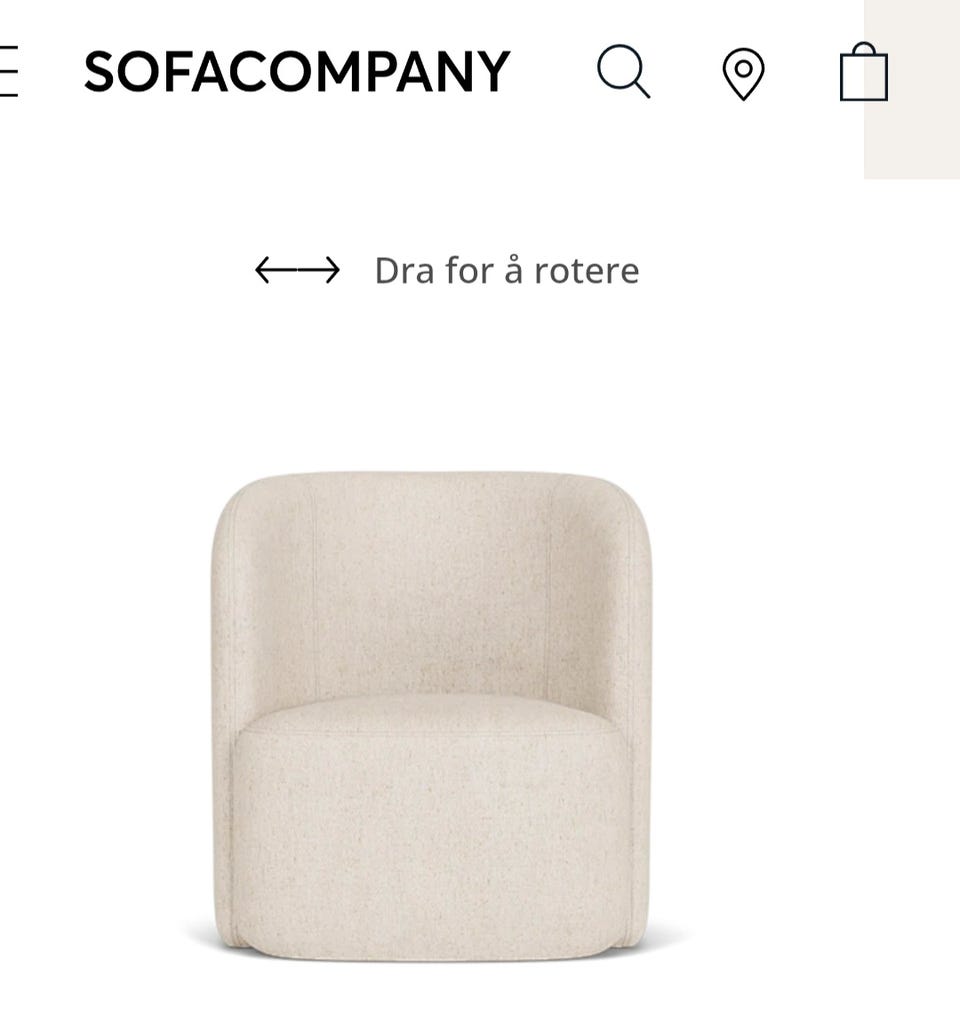View cart contents via the bag icon
Screen dimensions: 960x1024
(x=863, y=72)
